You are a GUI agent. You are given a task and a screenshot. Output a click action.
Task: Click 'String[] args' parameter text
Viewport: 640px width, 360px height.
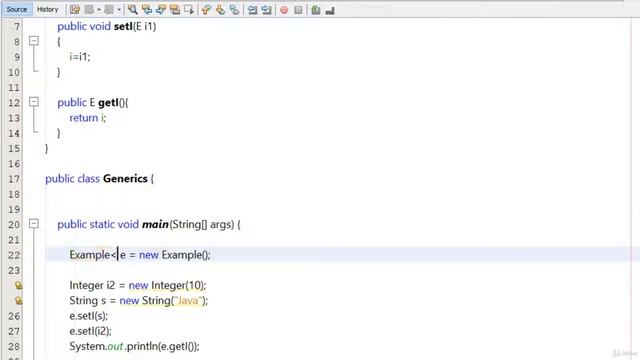coord(202,224)
